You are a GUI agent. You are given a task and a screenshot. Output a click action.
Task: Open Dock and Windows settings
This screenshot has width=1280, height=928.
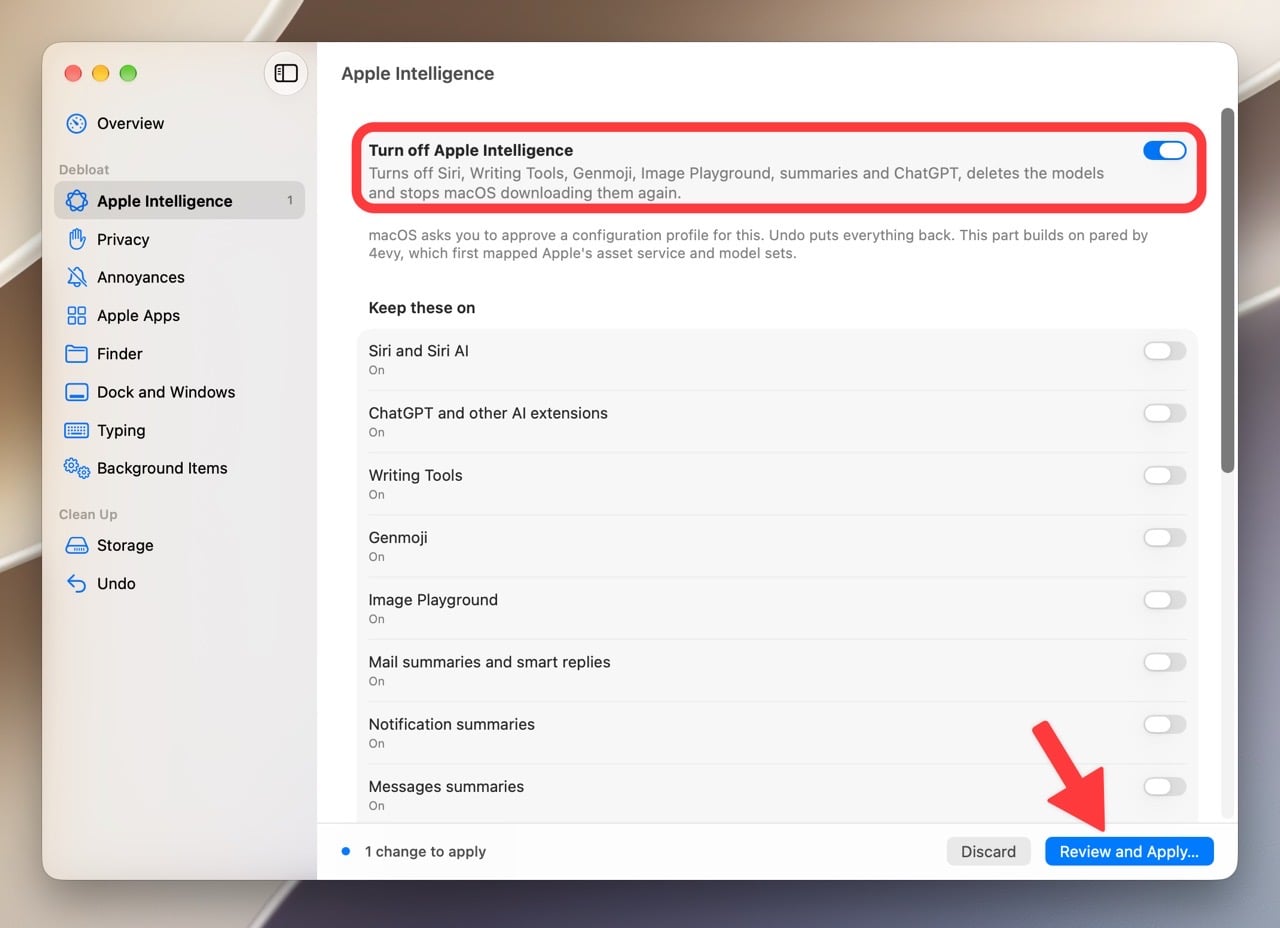(x=166, y=392)
